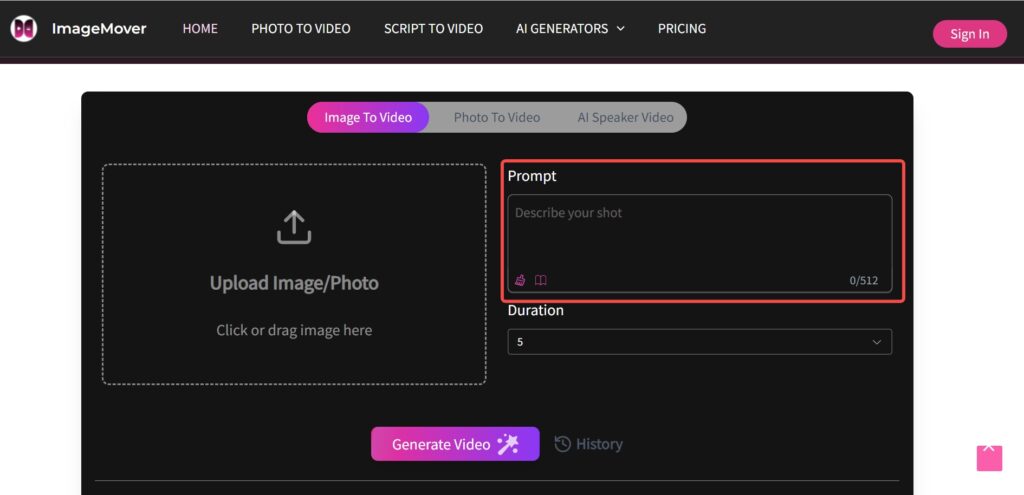This screenshot has width=1024, height=495.
Task: Click the History clock icon
Action: point(562,444)
